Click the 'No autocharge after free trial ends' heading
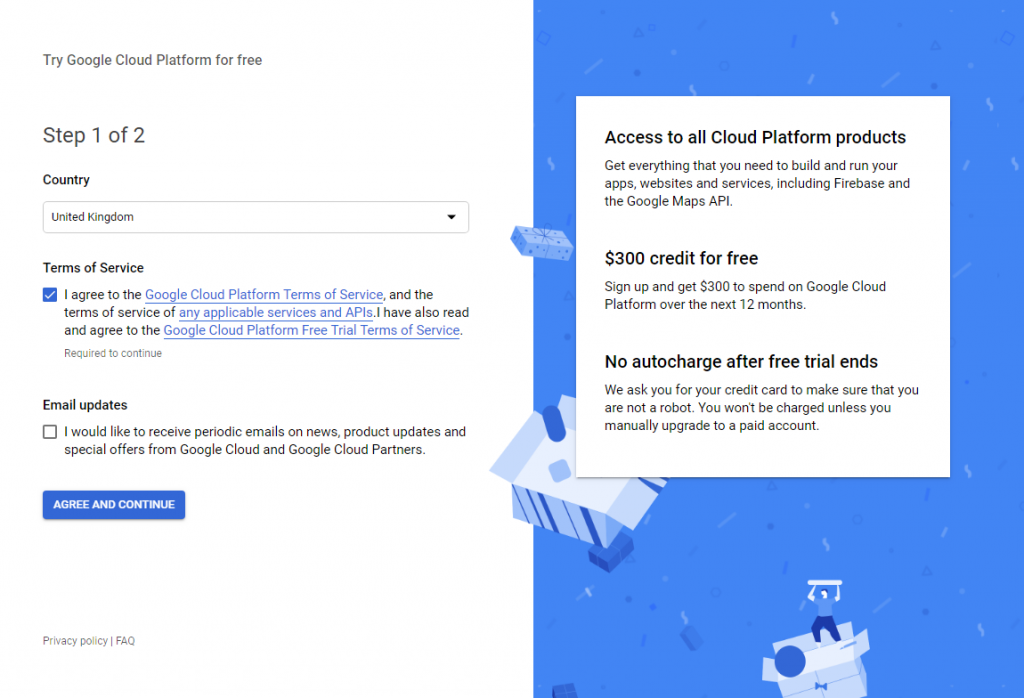The image size is (1024, 698). [x=741, y=362]
